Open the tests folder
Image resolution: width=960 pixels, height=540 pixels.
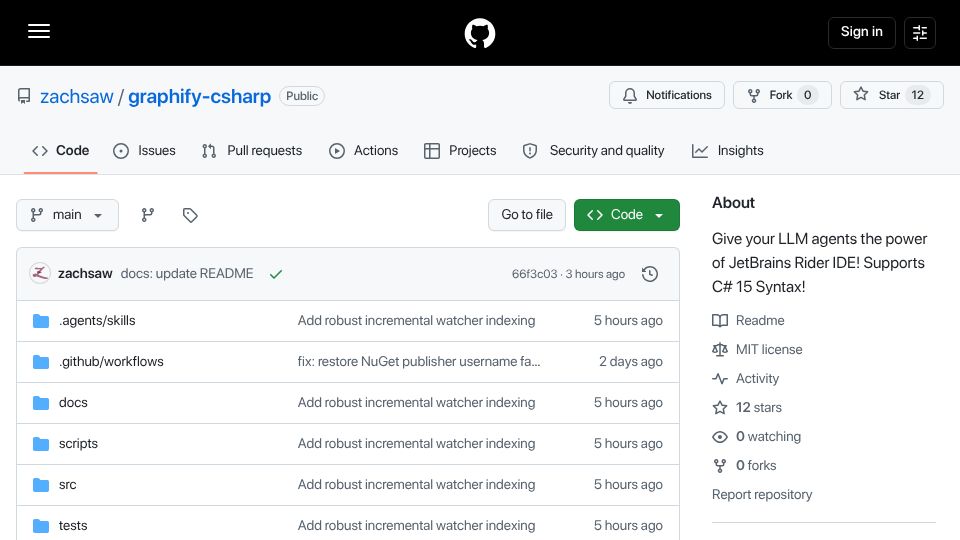tap(73, 526)
